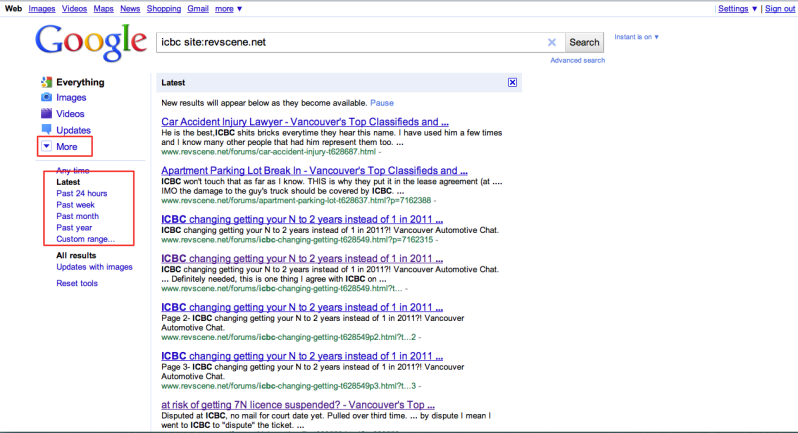Click the Search button

[584, 42]
